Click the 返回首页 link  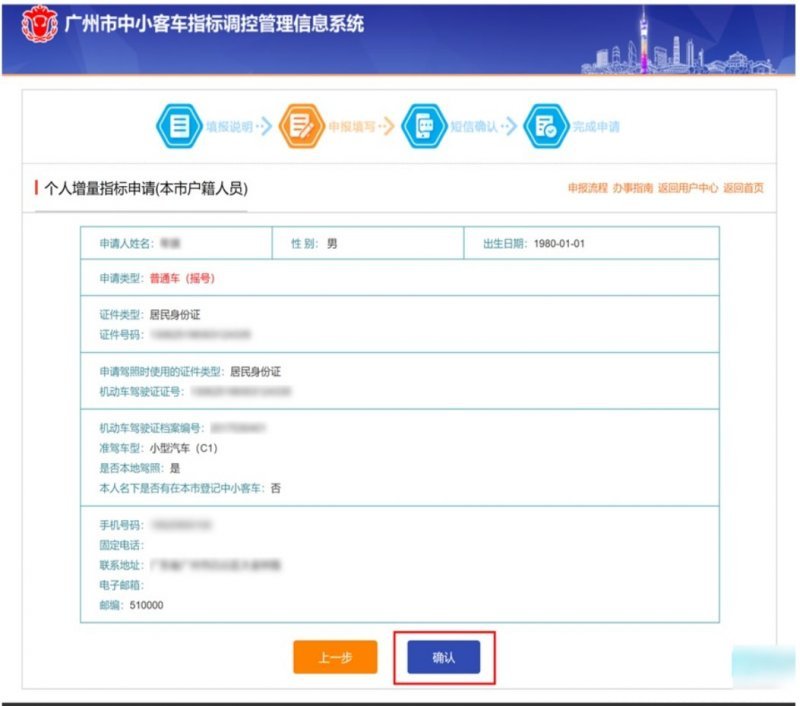pyautogui.click(x=743, y=188)
